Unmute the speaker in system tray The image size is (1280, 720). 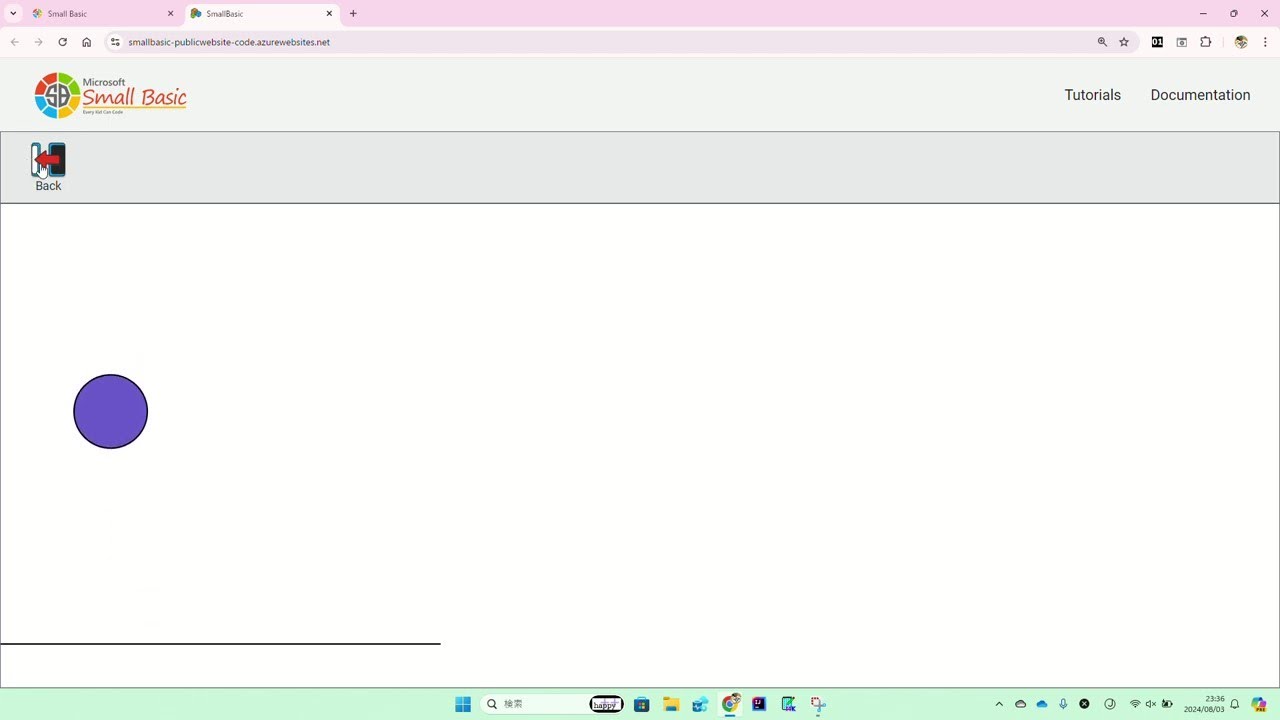coord(1152,704)
